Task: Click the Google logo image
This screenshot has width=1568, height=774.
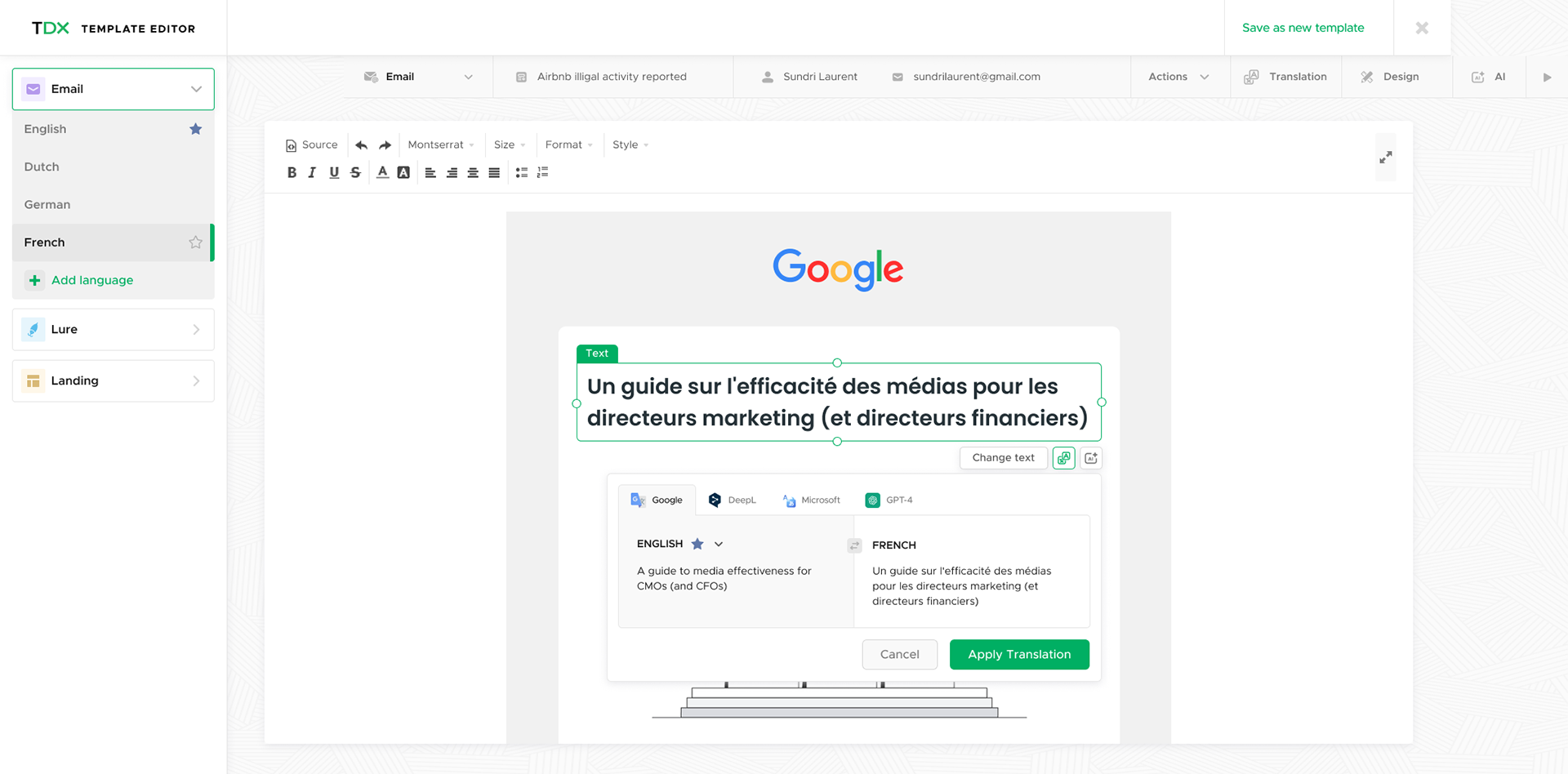Action: tap(839, 269)
